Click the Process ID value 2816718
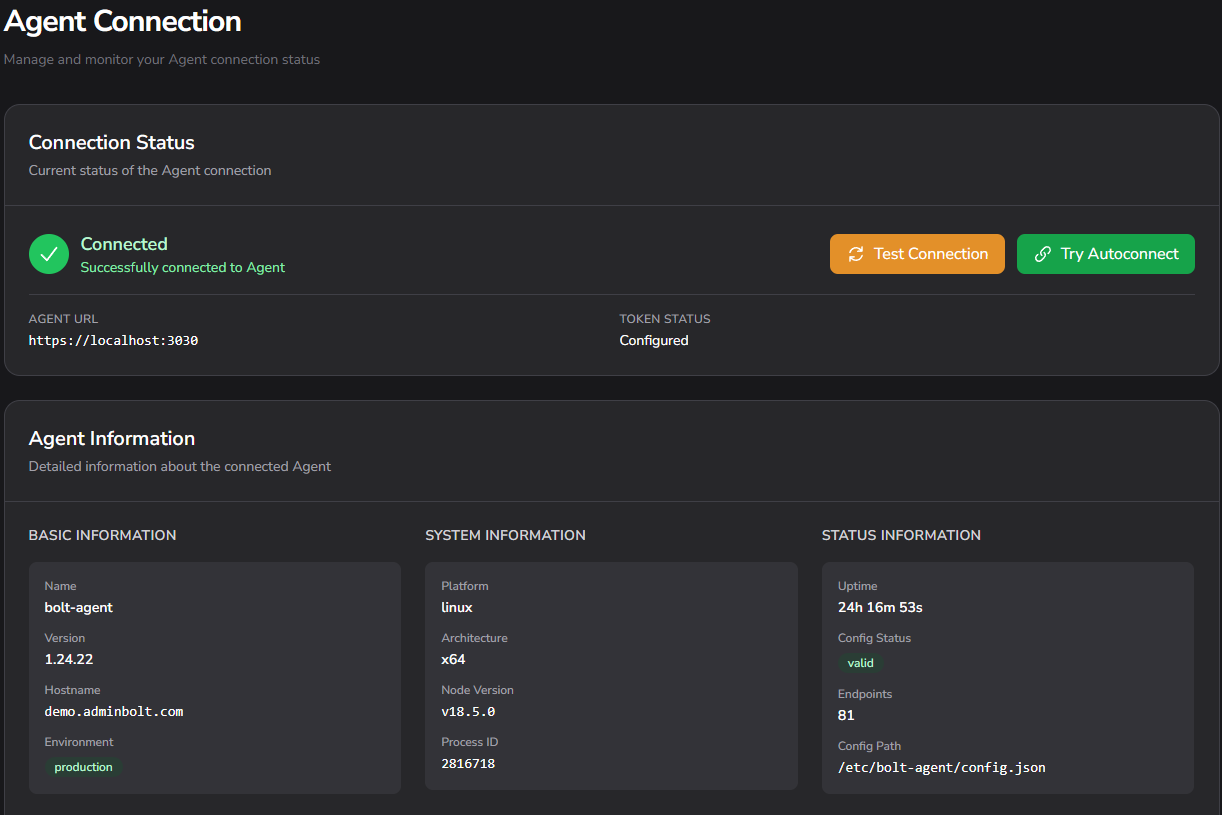Viewport: 1222px width, 815px height. pos(468,763)
